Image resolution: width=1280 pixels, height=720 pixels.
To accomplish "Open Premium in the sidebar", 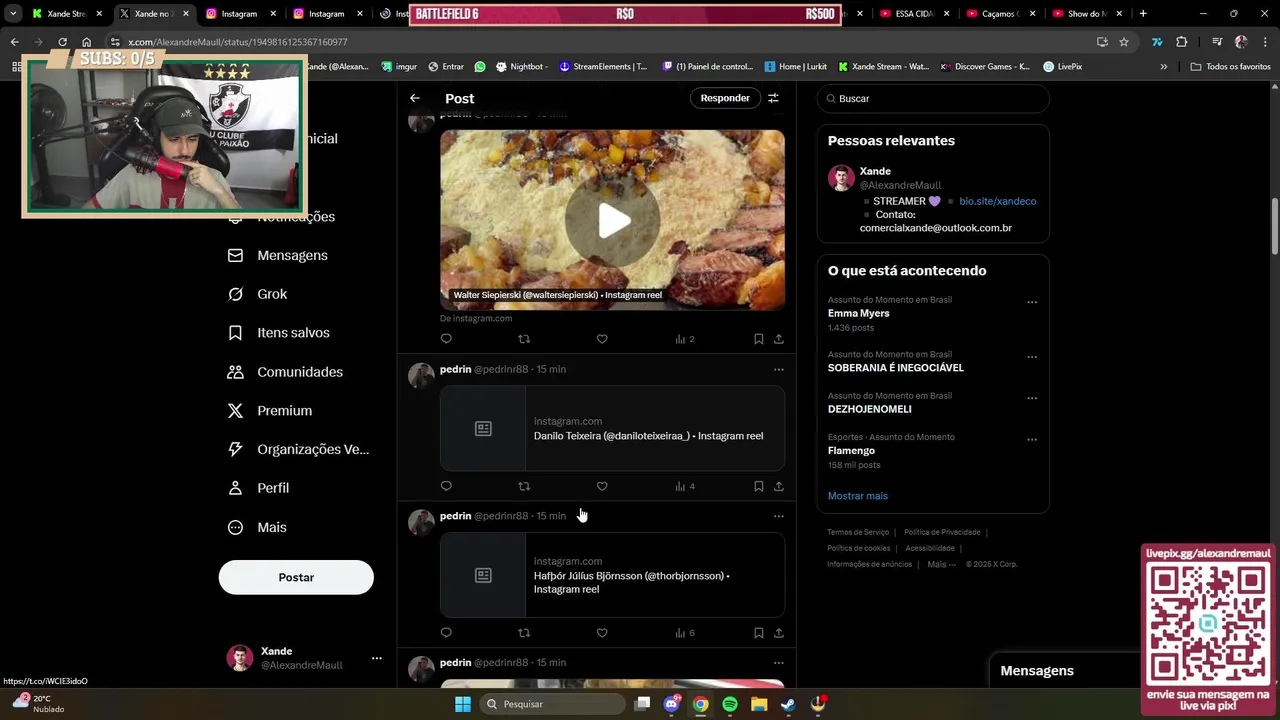I will (270, 411).
